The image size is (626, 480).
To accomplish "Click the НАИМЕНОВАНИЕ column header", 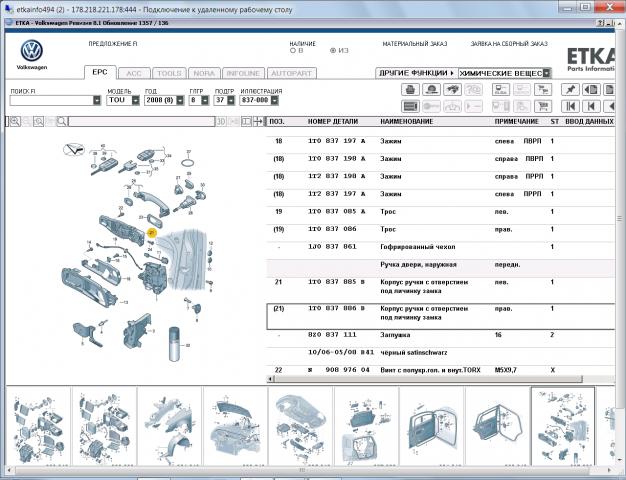I will coord(406,121).
